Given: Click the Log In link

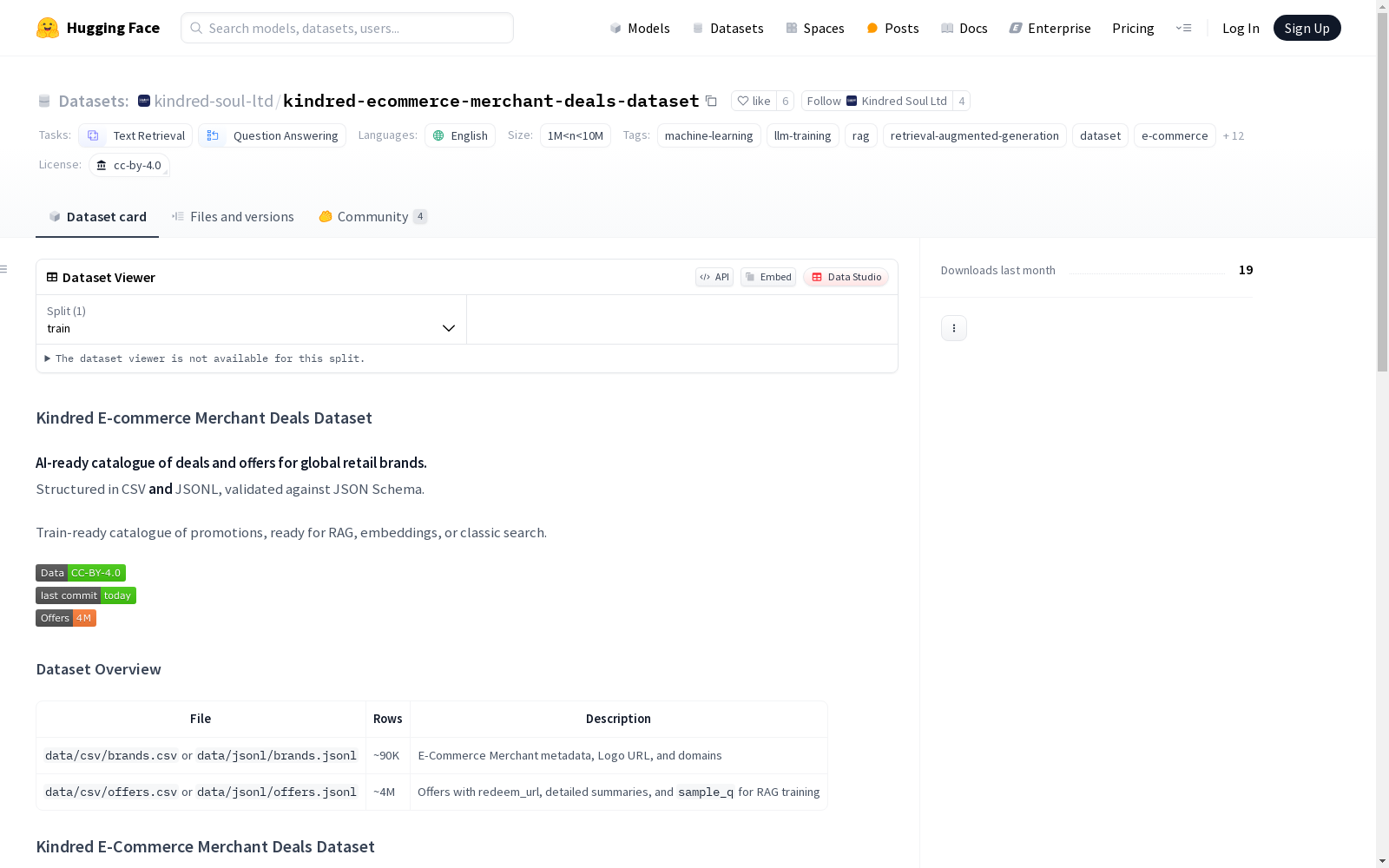Looking at the screenshot, I should [x=1241, y=28].
